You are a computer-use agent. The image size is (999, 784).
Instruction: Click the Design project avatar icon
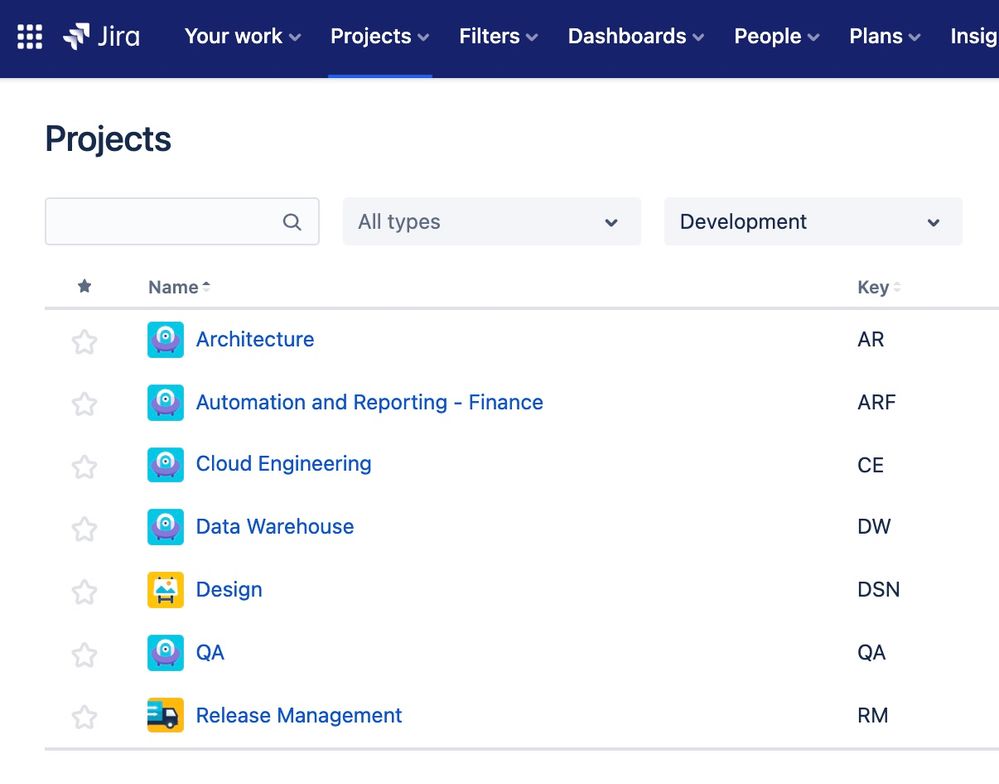click(x=165, y=590)
